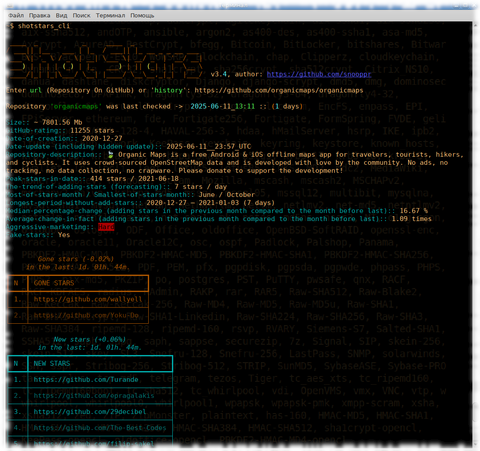Click the red 'Hard' aggressive-marketing value
480x451 pixels.
point(106,227)
